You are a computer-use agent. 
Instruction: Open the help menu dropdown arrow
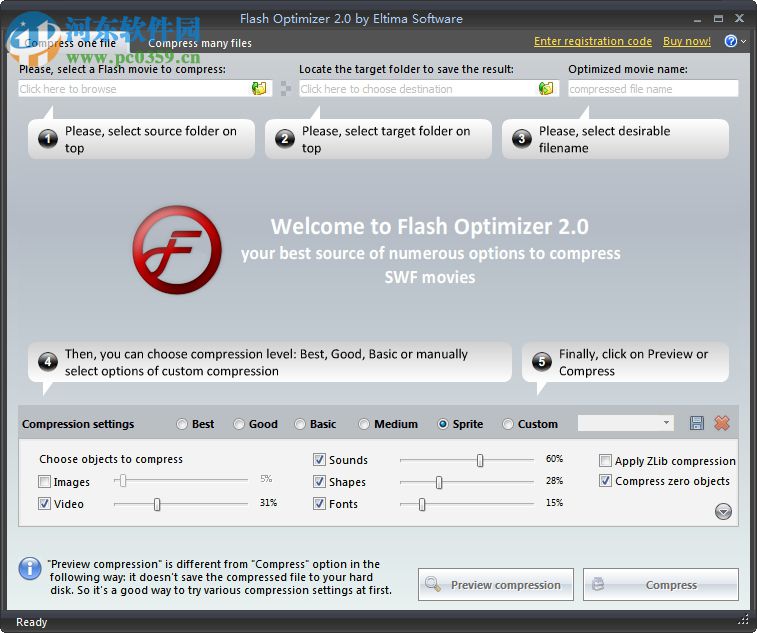point(743,42)
